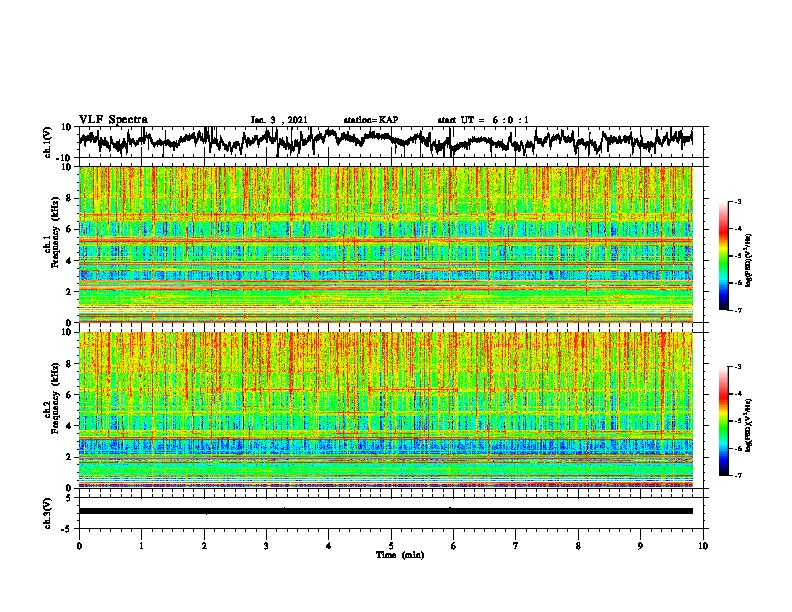Click tick label "5" on the Time axis

[391, 546]
